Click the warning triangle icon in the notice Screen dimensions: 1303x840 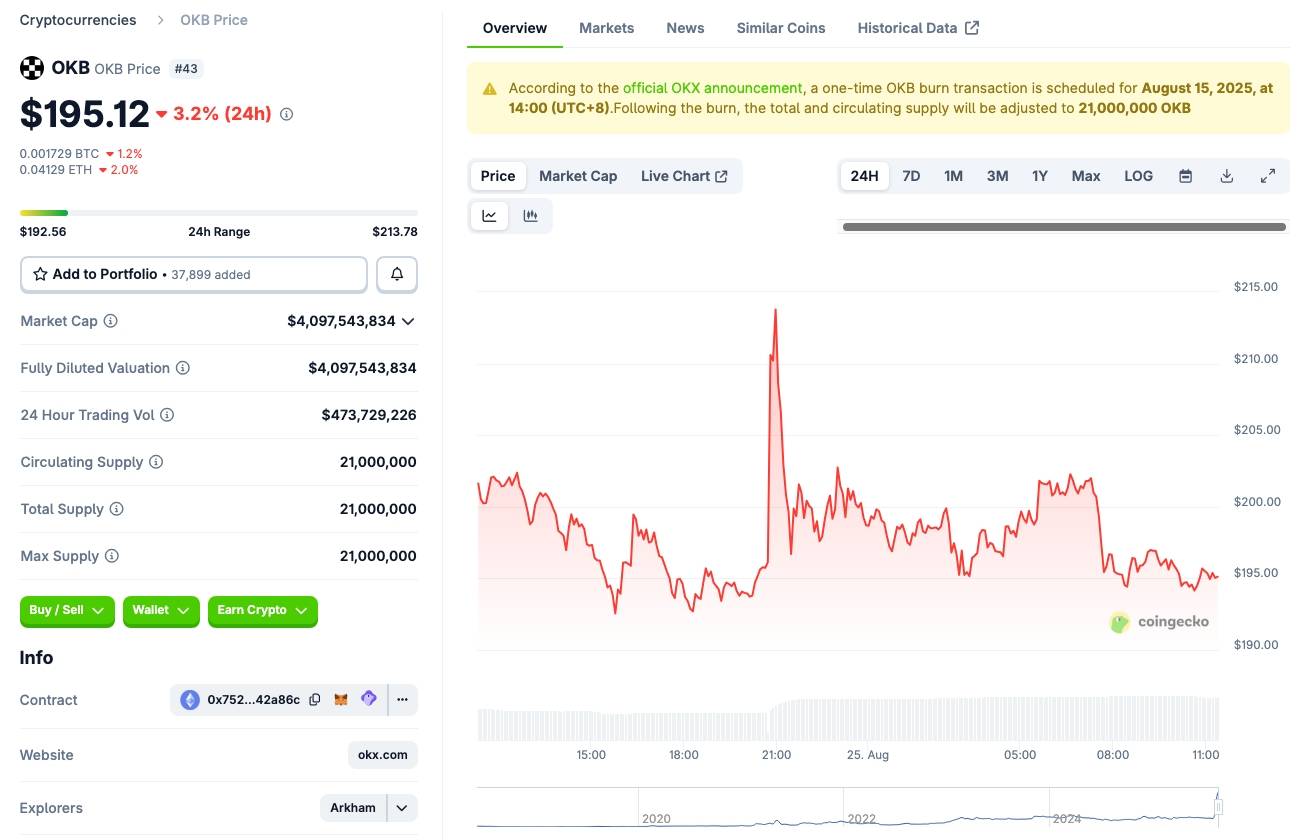pyautogui.click(x=490, y=89)
